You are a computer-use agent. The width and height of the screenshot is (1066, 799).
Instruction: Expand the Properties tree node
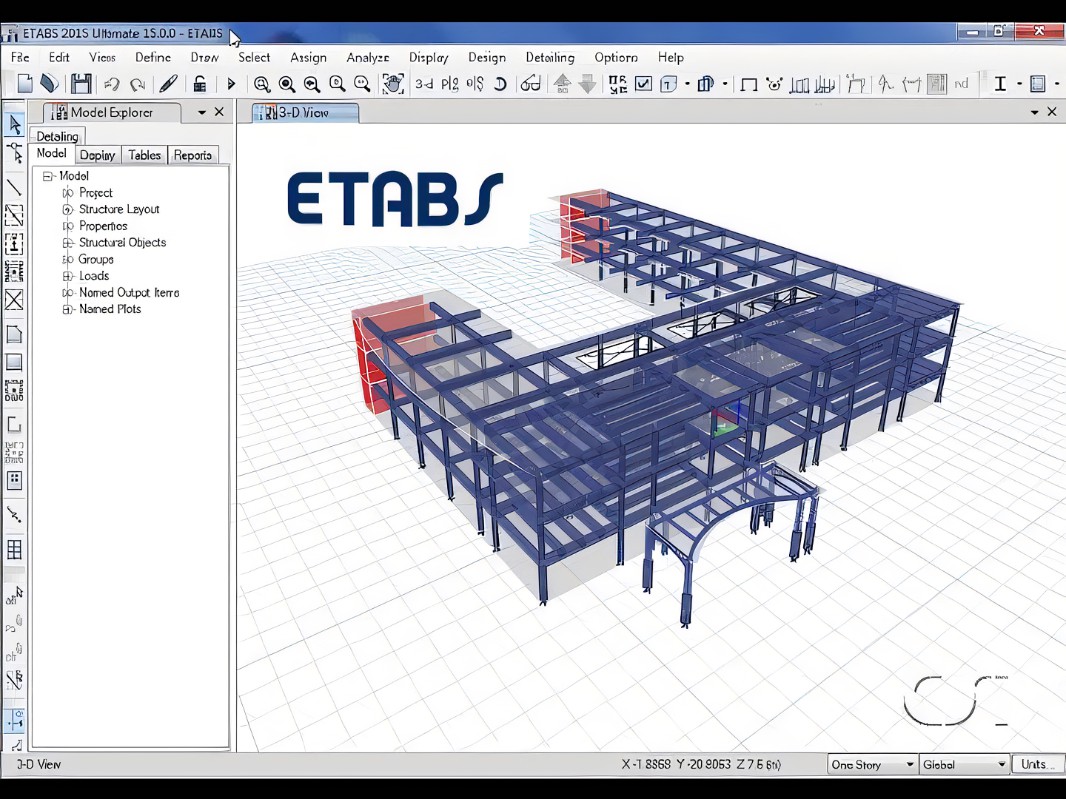point(67,226)
